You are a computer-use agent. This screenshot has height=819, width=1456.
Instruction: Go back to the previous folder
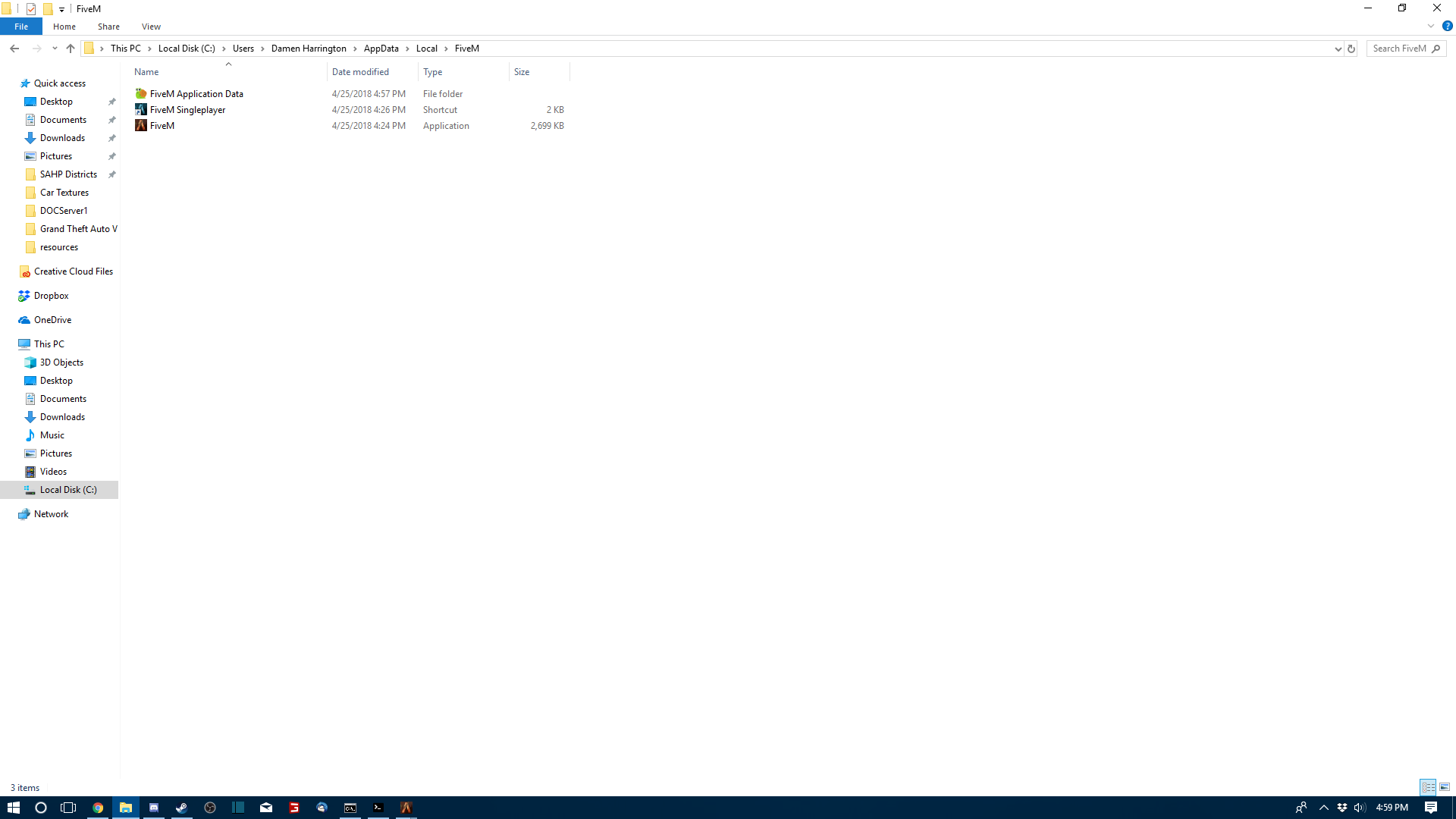[x=14, y=49]
